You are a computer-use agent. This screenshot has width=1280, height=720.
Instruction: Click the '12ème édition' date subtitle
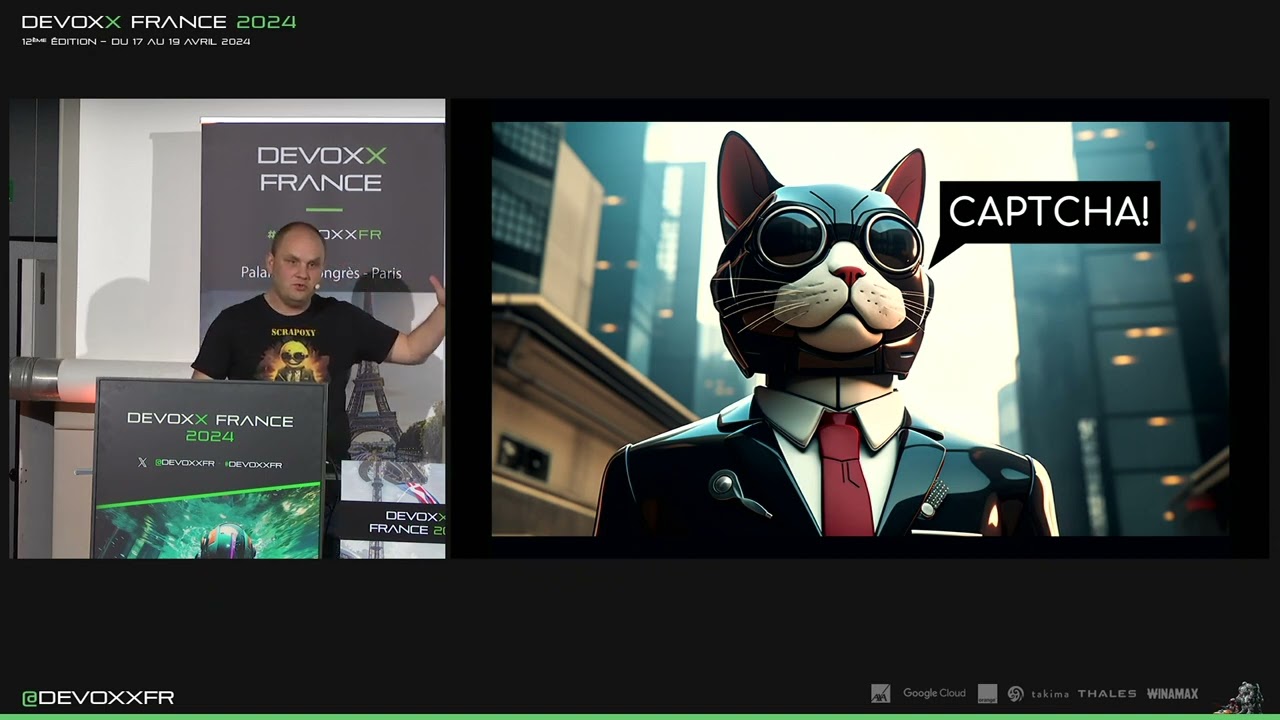[x=136, y=42]
